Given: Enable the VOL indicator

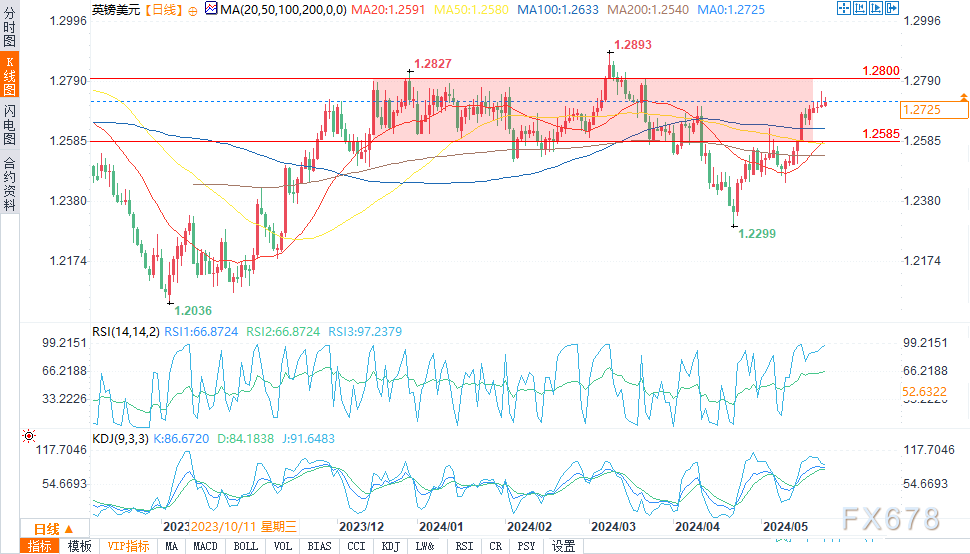Looking at the screenshot, I should (282, 546).
